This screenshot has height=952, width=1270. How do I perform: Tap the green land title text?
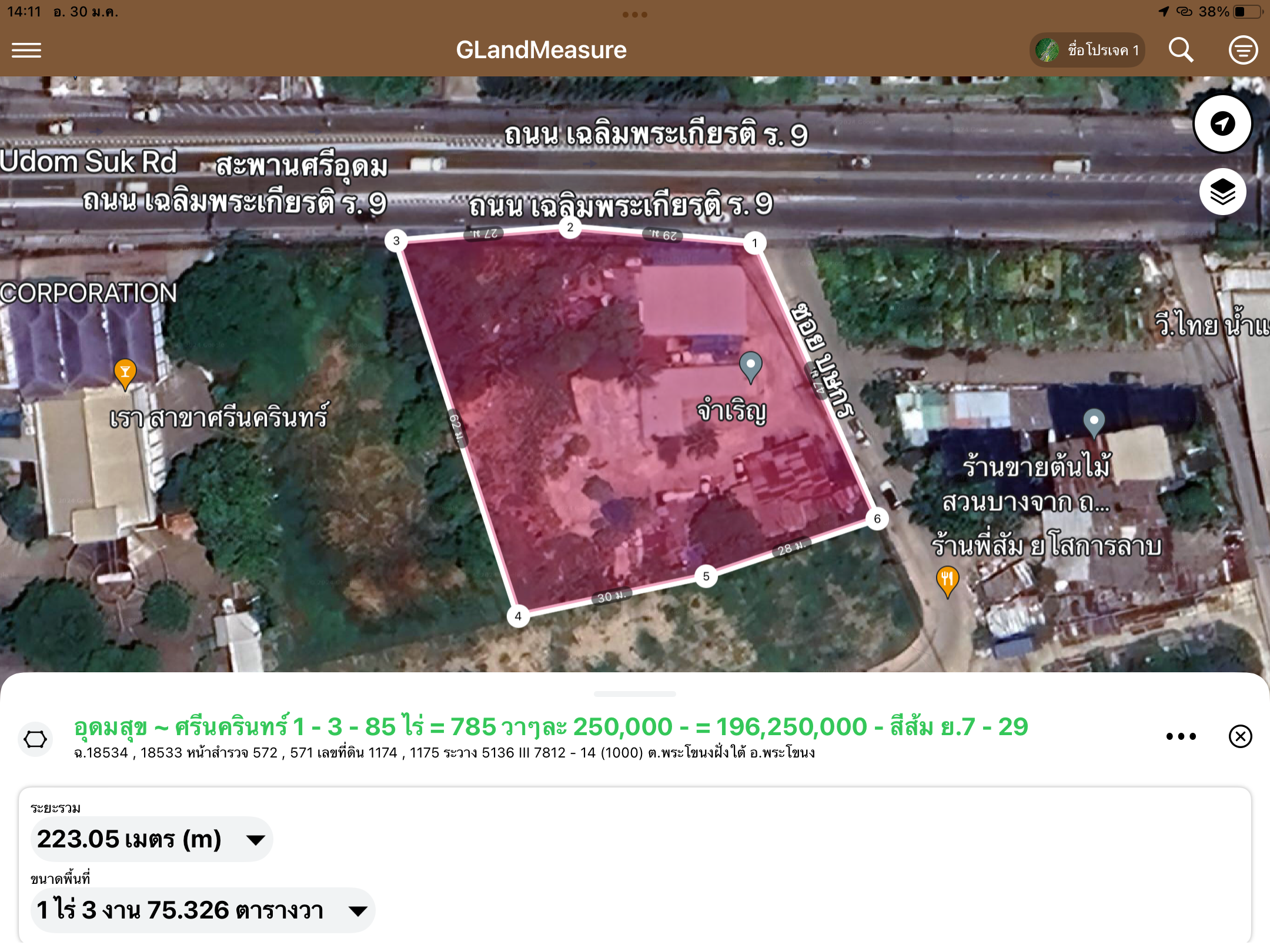pos(550,727)
